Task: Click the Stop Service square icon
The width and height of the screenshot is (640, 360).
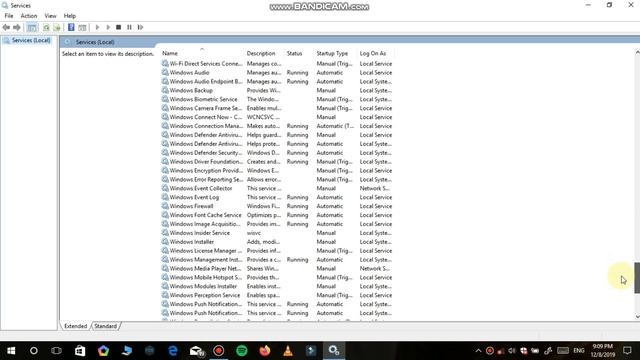Action: pyautogui.click(x=118, y=27)
